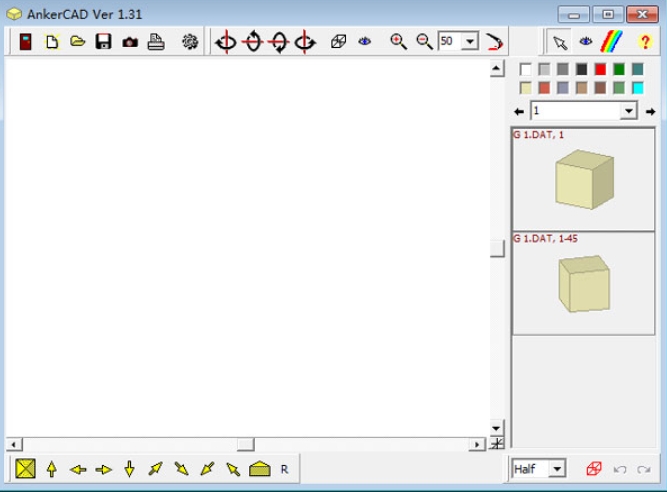This screenshot has height=492, width=667.
Task: Click the yellow up arrow
Action: (x=52, y=469)
